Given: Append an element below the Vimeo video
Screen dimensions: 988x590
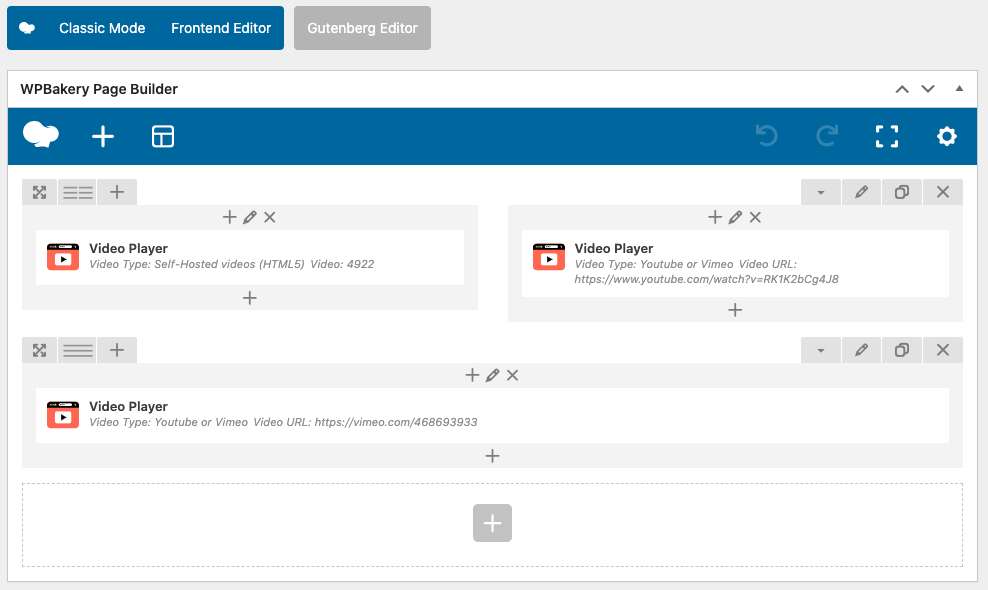Looking at the screenshot, I should click(492, 456).
